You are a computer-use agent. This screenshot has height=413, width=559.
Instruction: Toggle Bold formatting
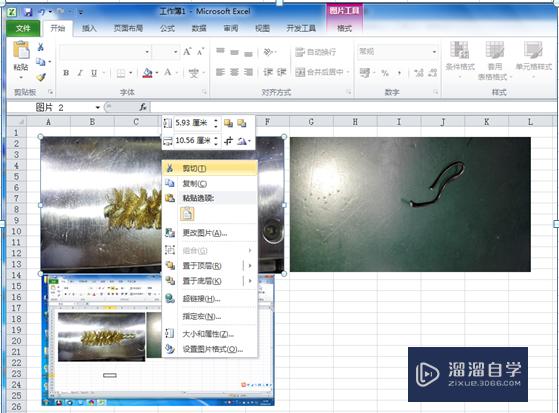(x=66, y=73)
